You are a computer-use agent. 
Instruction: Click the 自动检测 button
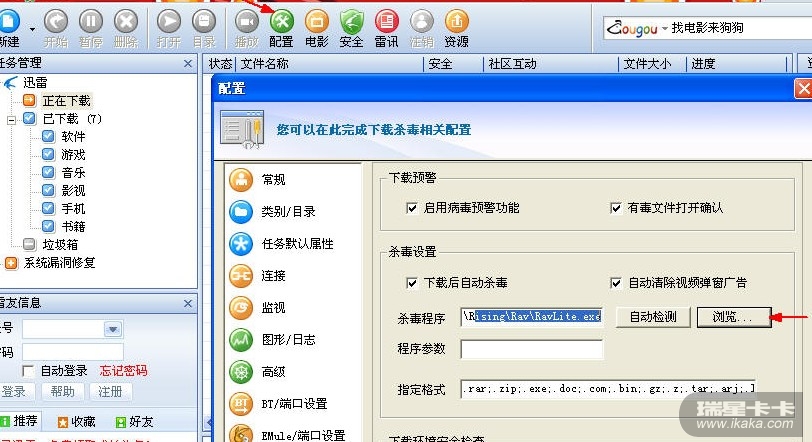click(x=653, y=317)
